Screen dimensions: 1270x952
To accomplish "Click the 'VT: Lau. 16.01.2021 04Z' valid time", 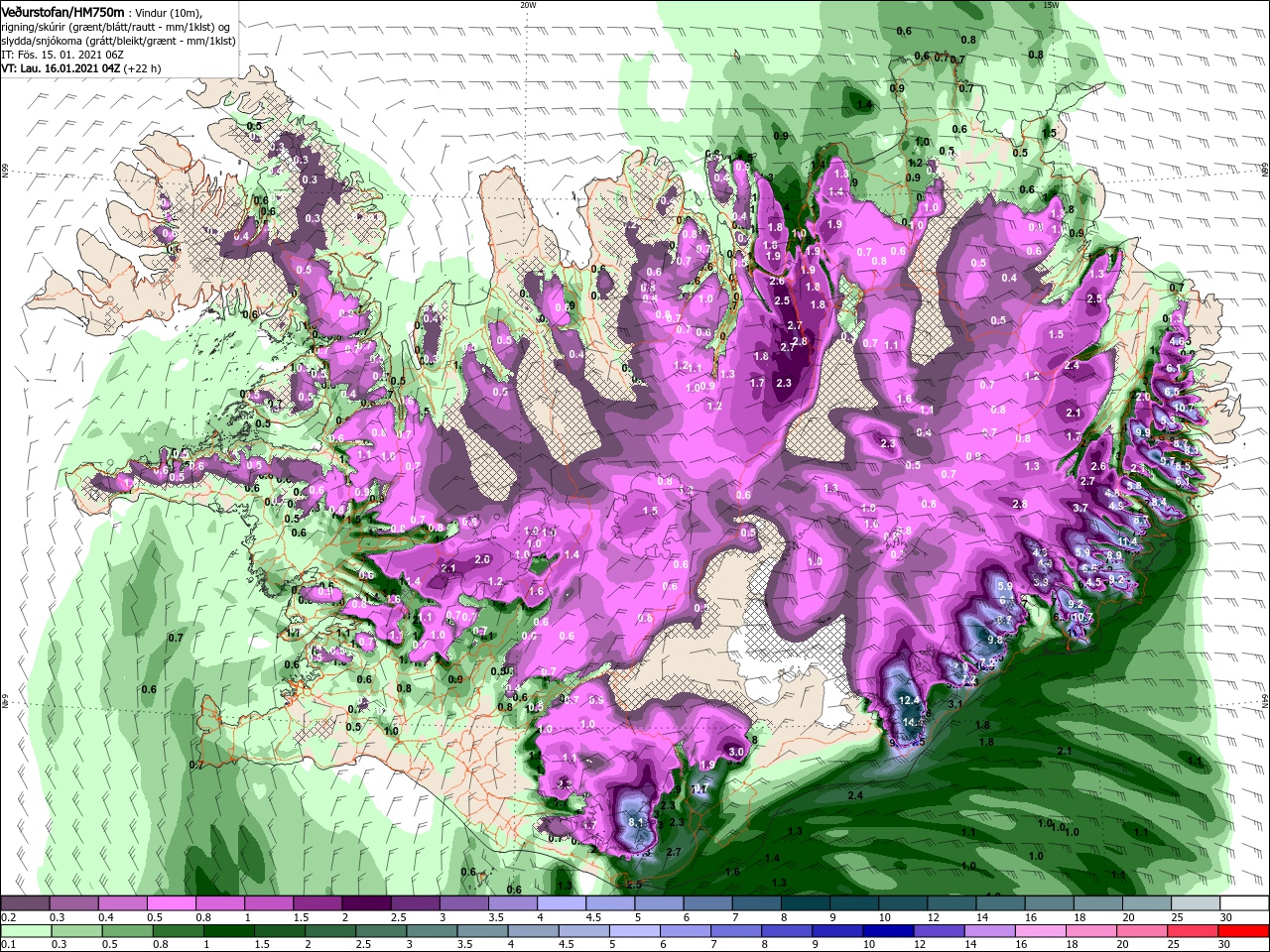I will 61,68.
